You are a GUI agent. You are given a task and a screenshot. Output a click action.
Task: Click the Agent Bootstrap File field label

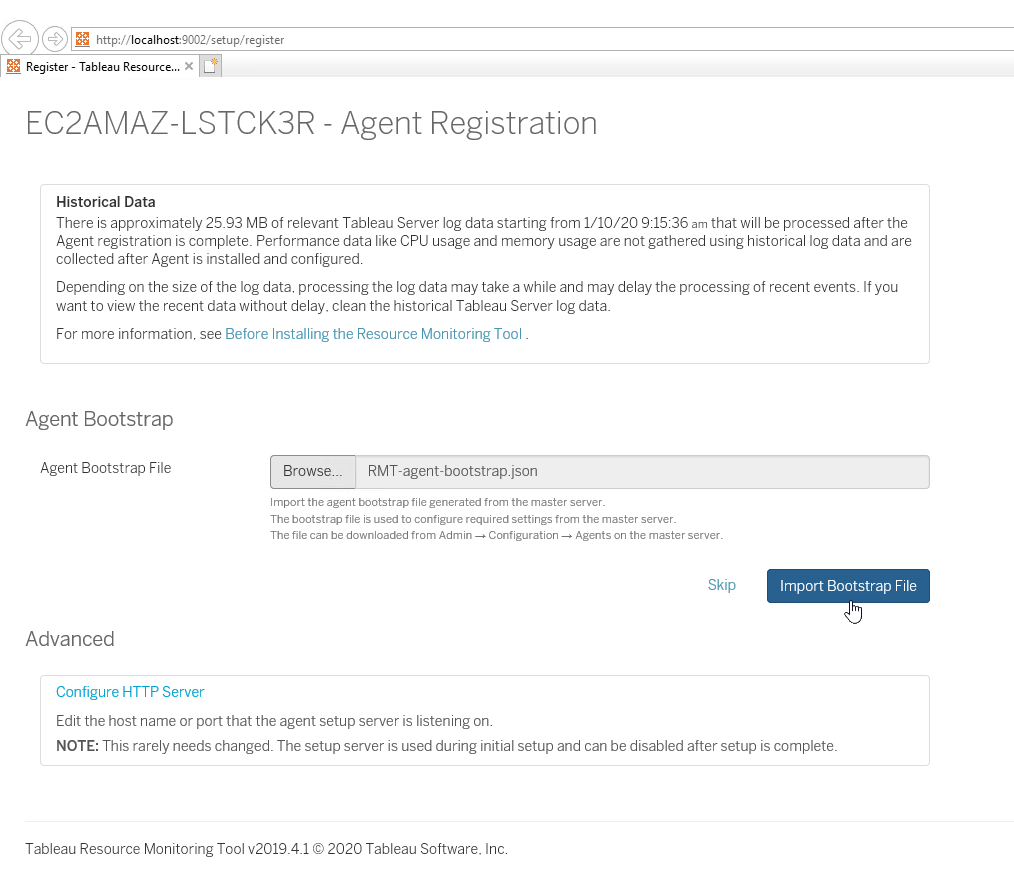point(106,467)
